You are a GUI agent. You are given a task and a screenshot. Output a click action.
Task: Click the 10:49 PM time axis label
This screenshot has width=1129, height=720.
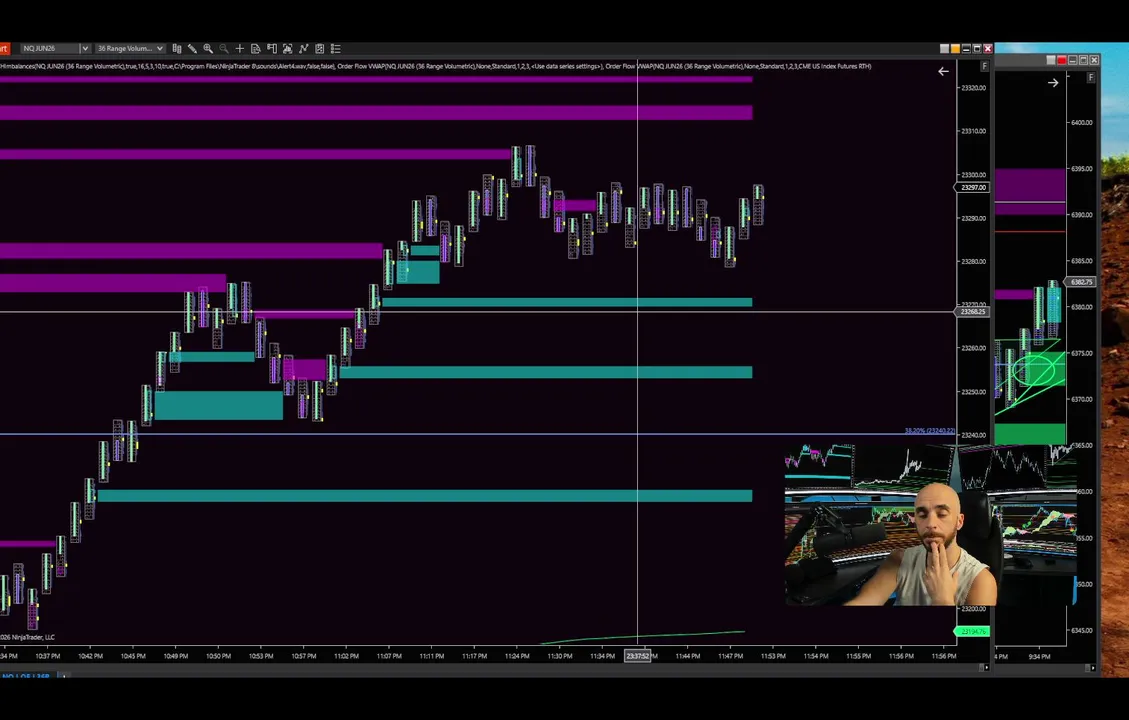[176, 656]
